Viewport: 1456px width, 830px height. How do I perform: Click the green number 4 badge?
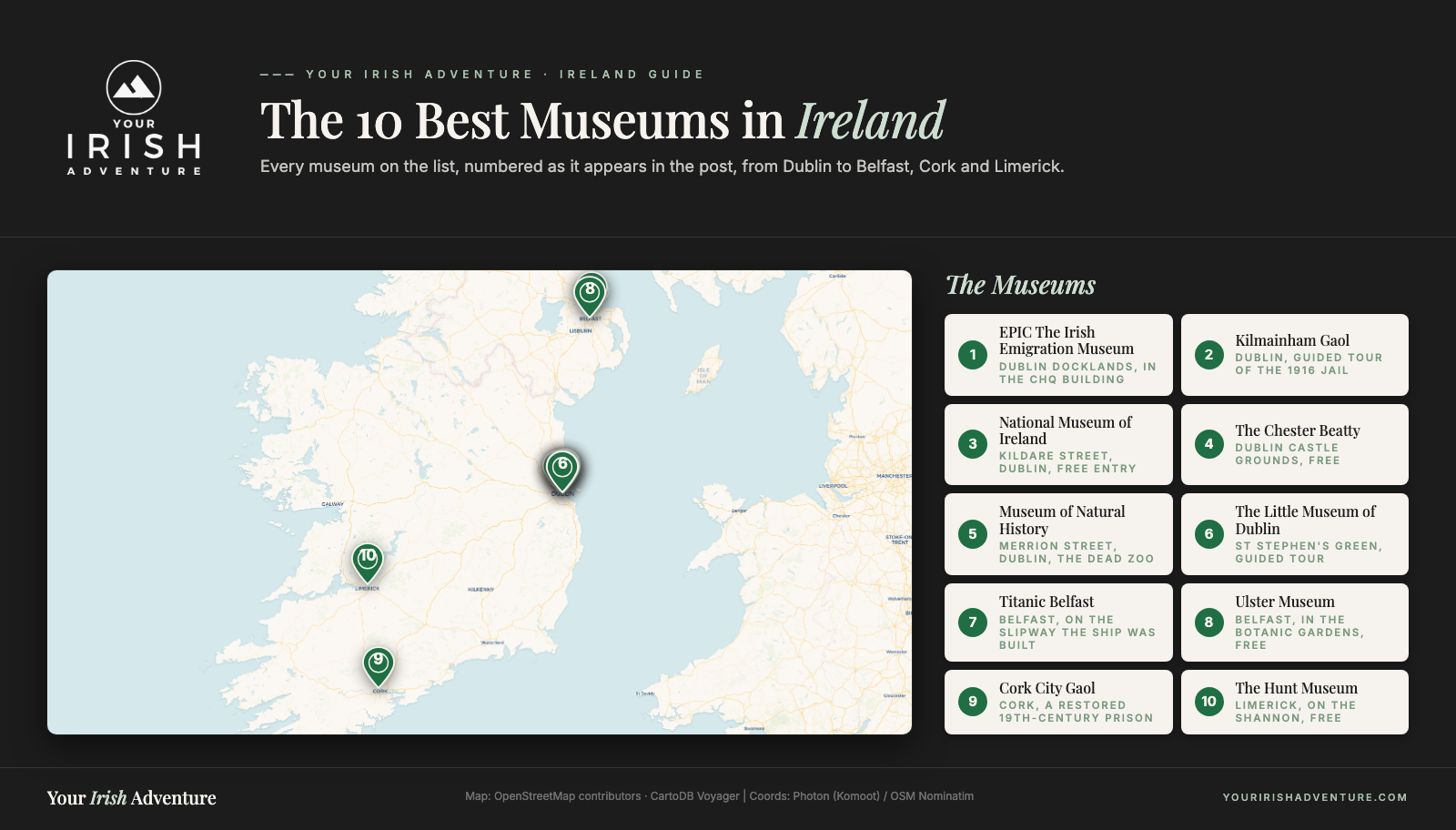pos(1208,444)
